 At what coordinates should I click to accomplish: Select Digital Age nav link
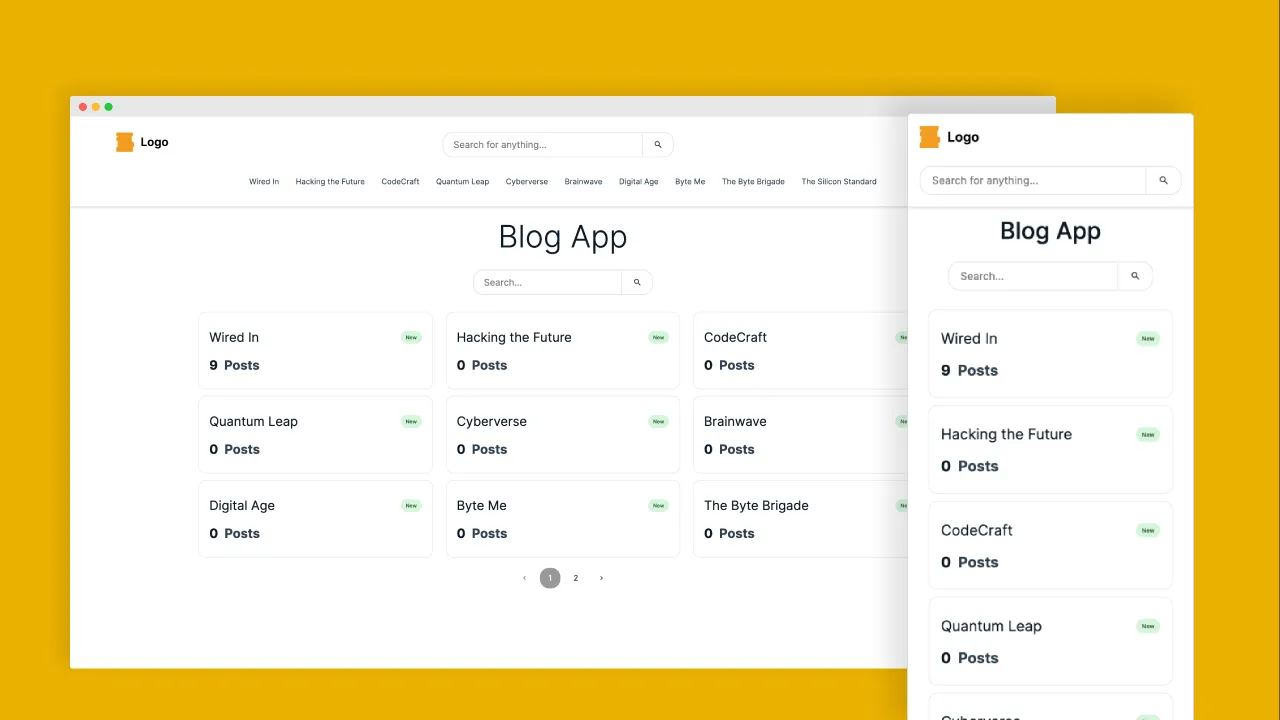638,182
